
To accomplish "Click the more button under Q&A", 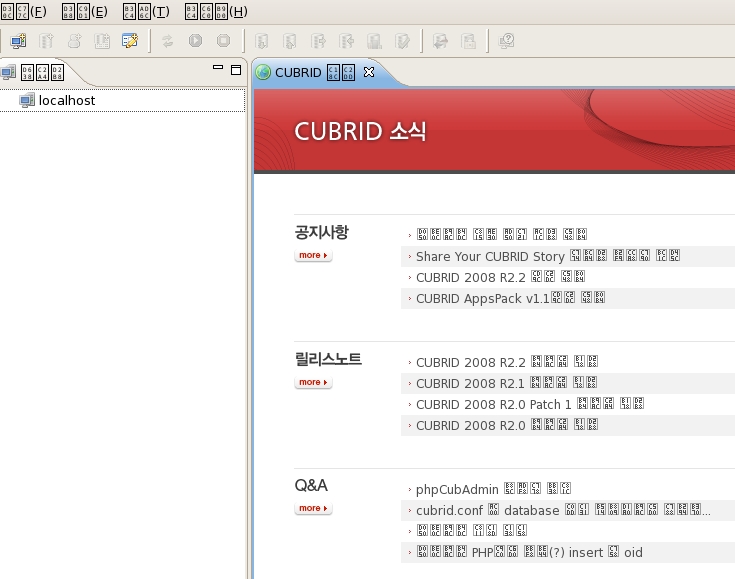I will [x=313, y=508].
